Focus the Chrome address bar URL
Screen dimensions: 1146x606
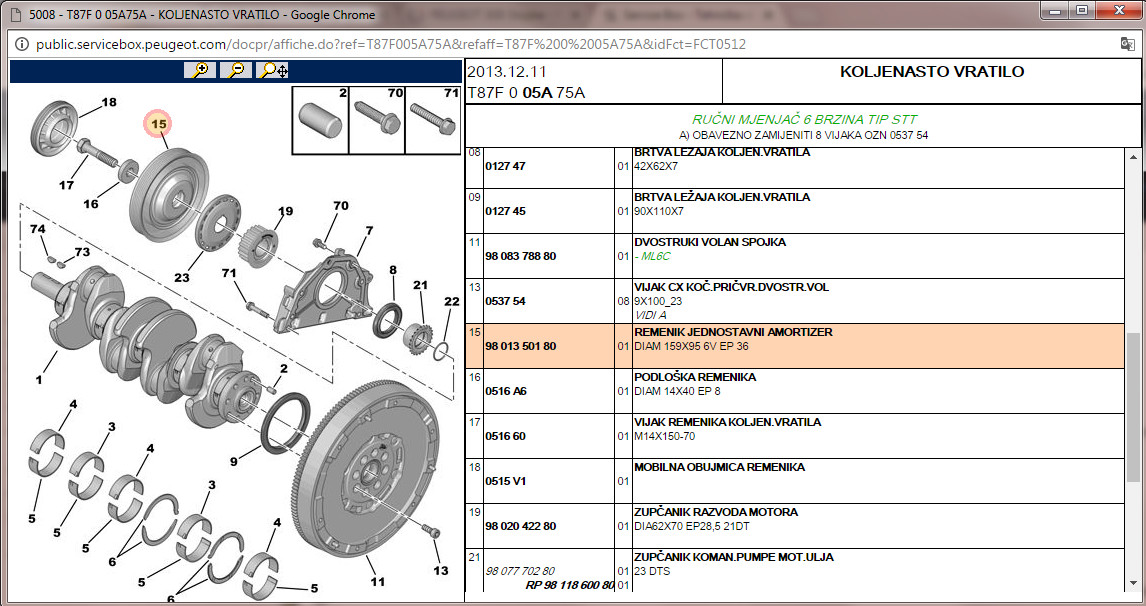[x=390, y=45]
